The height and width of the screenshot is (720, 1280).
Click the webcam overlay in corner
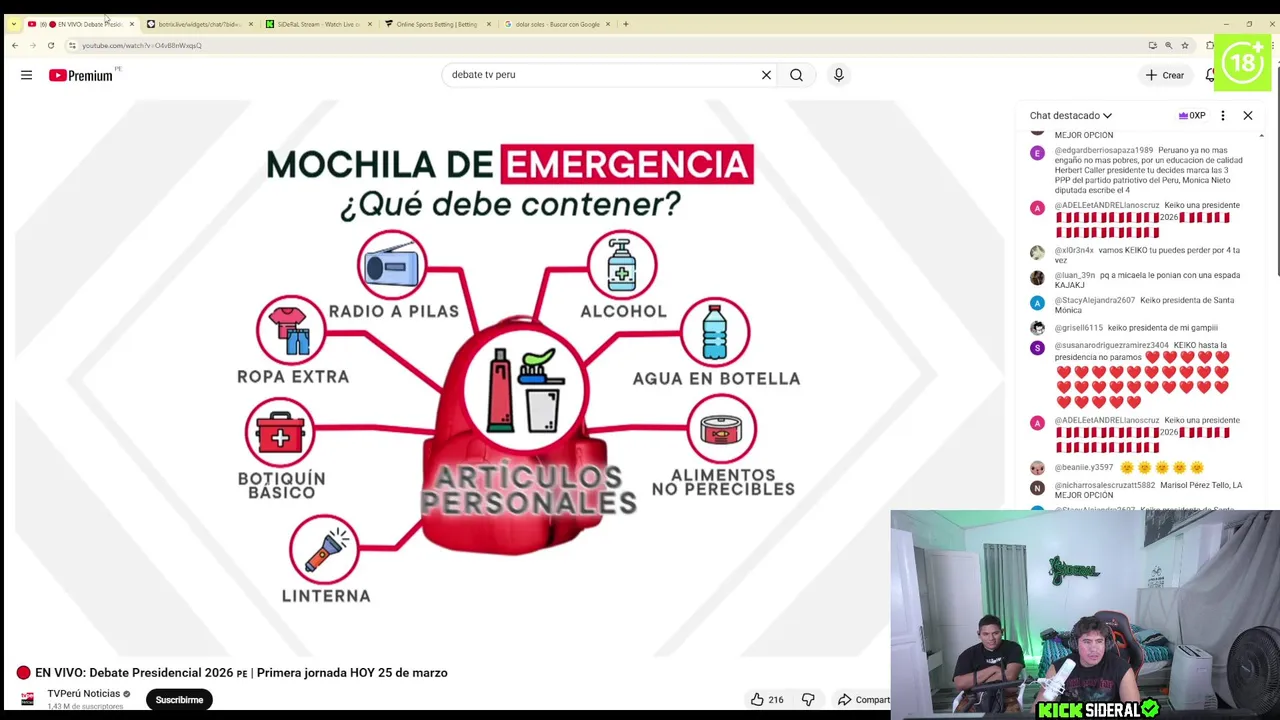1084,614
